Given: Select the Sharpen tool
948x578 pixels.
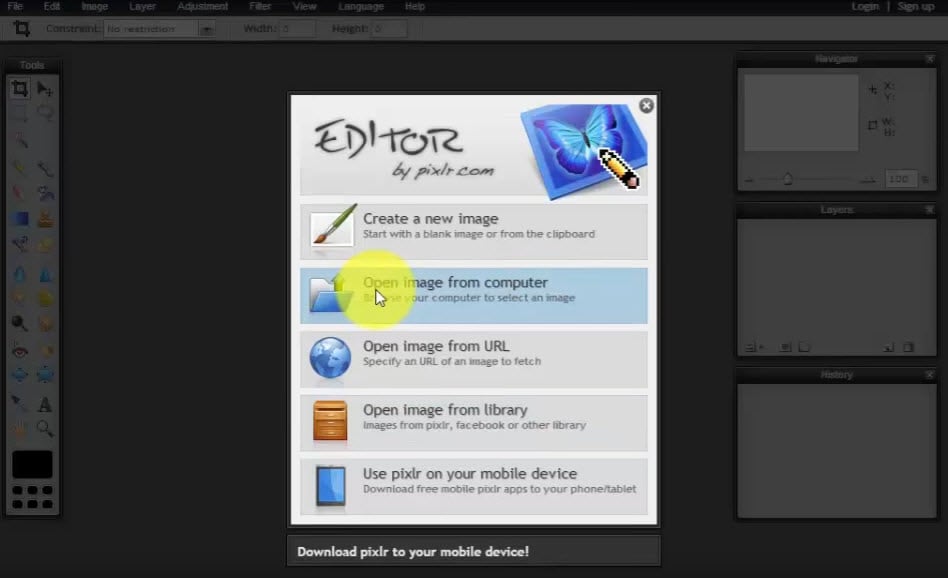Looking at the screenshot, I should point(45,274).
